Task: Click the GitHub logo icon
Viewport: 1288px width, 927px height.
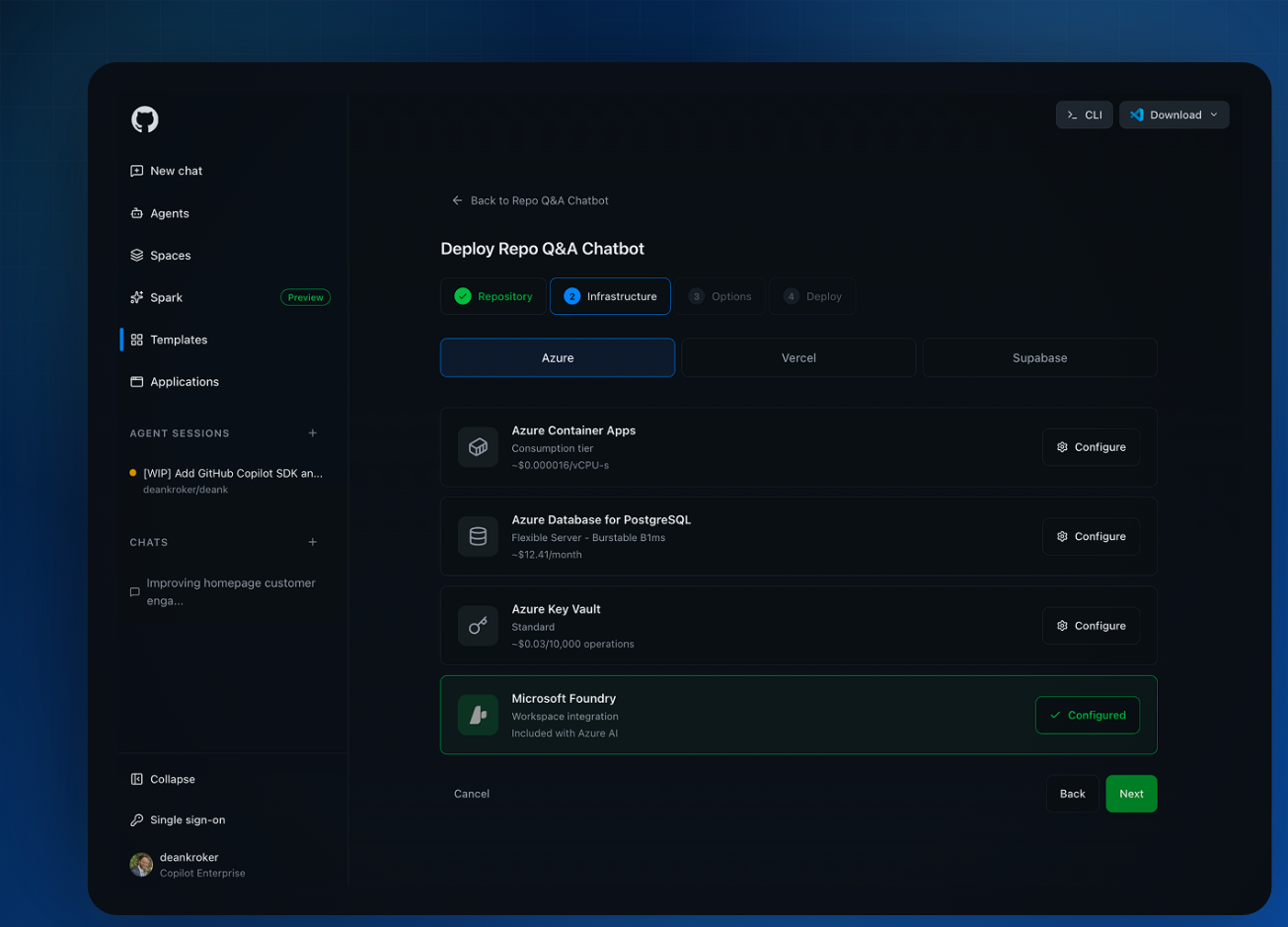Action: point(145,119)
